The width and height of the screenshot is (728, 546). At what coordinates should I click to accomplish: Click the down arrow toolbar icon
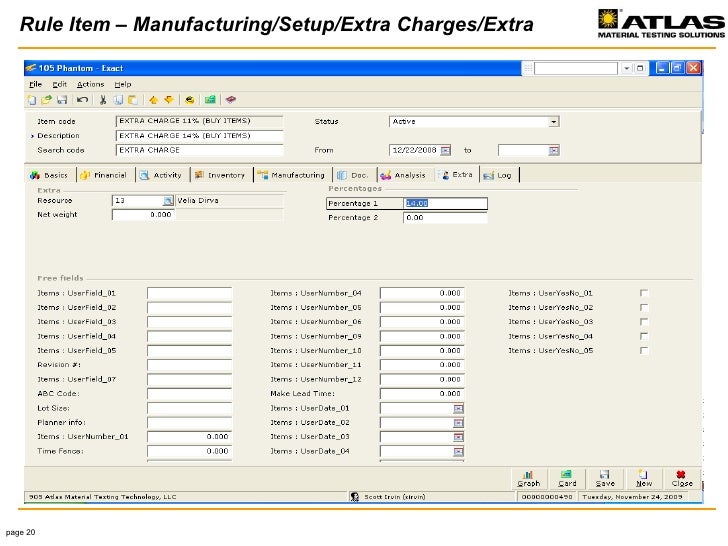[169, 100]
